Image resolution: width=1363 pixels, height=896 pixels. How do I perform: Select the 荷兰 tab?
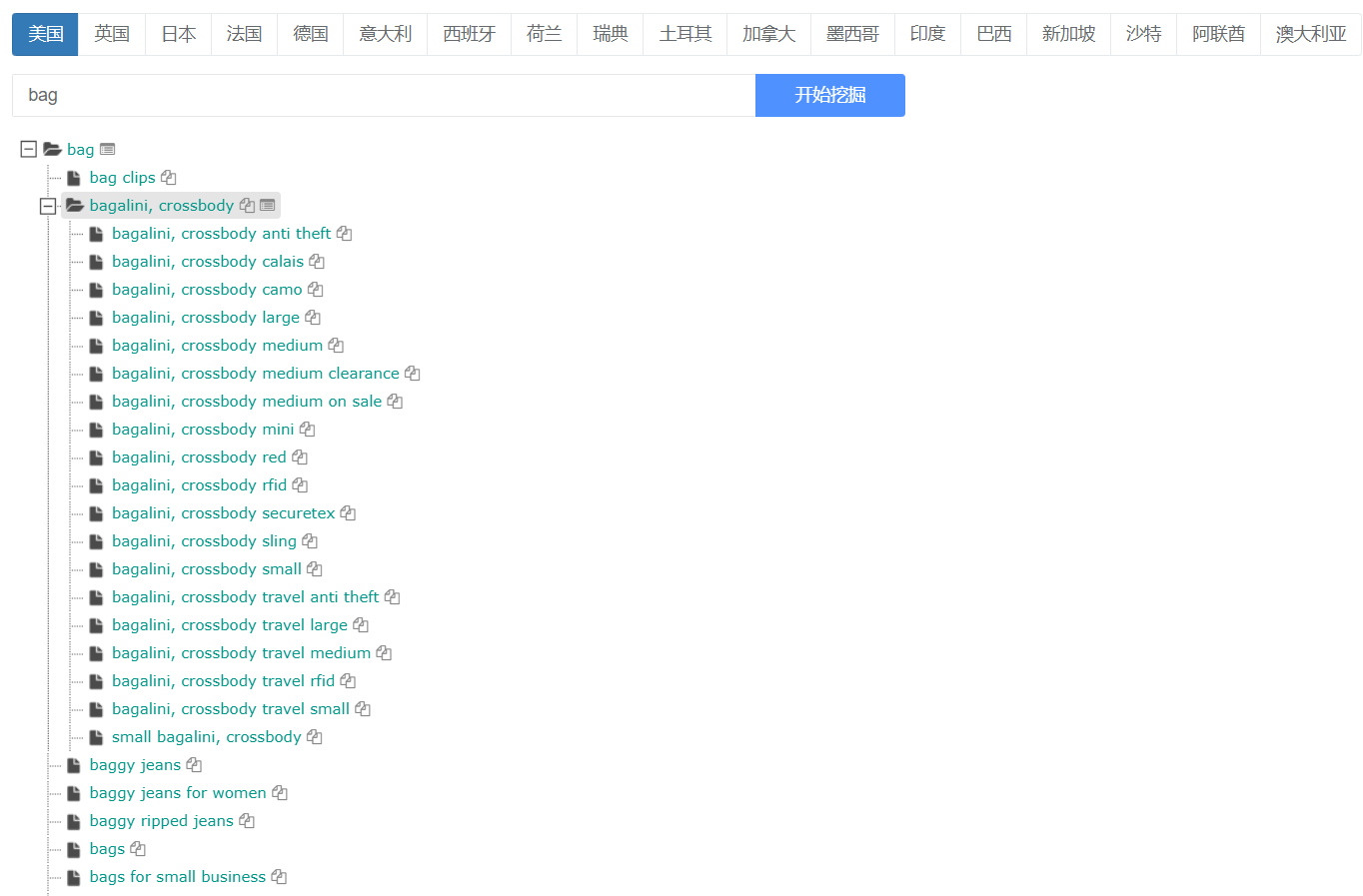544,34
